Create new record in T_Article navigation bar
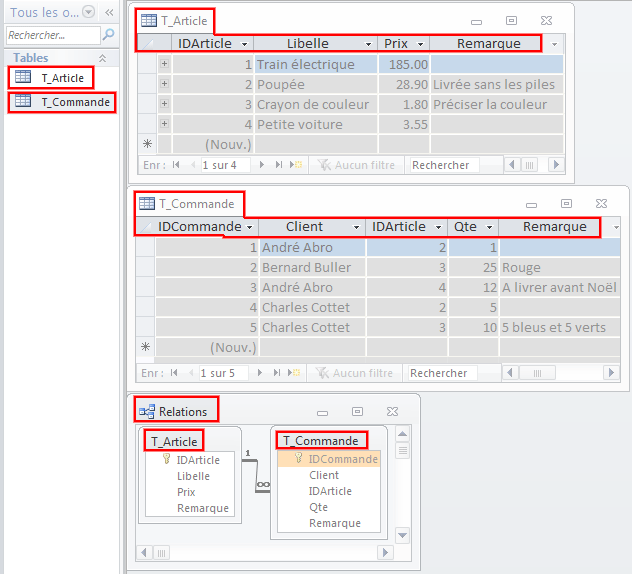 tap(296, 165)
